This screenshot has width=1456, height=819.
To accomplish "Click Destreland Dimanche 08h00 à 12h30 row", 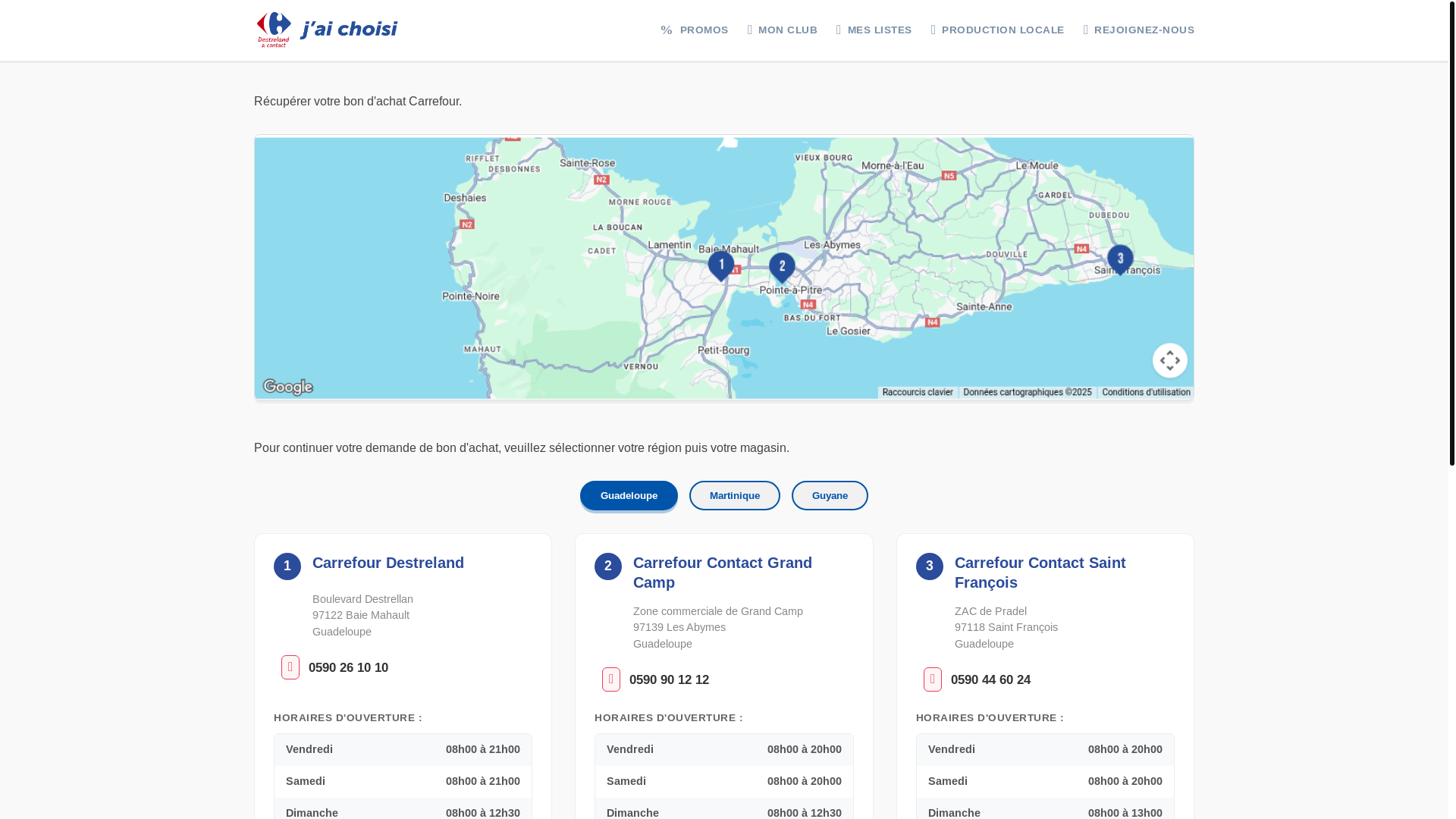I will 403,808.
